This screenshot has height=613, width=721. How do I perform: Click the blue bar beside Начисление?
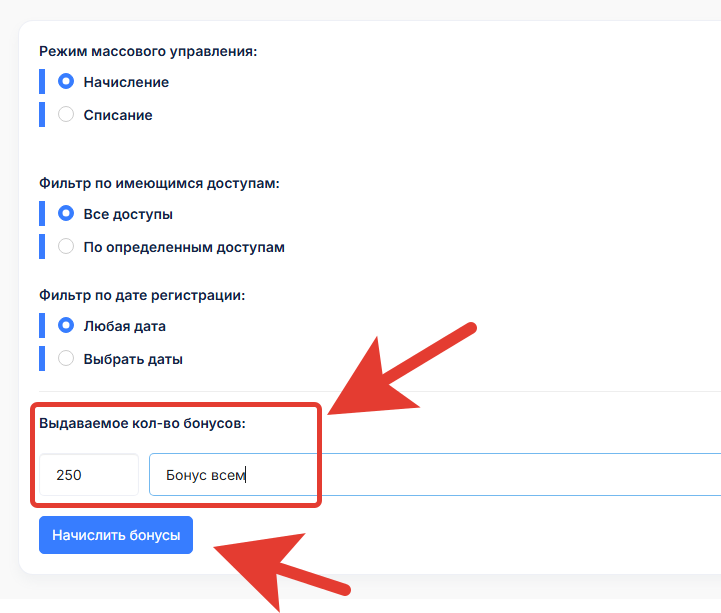pyautogui.click(x=42, y=81)
